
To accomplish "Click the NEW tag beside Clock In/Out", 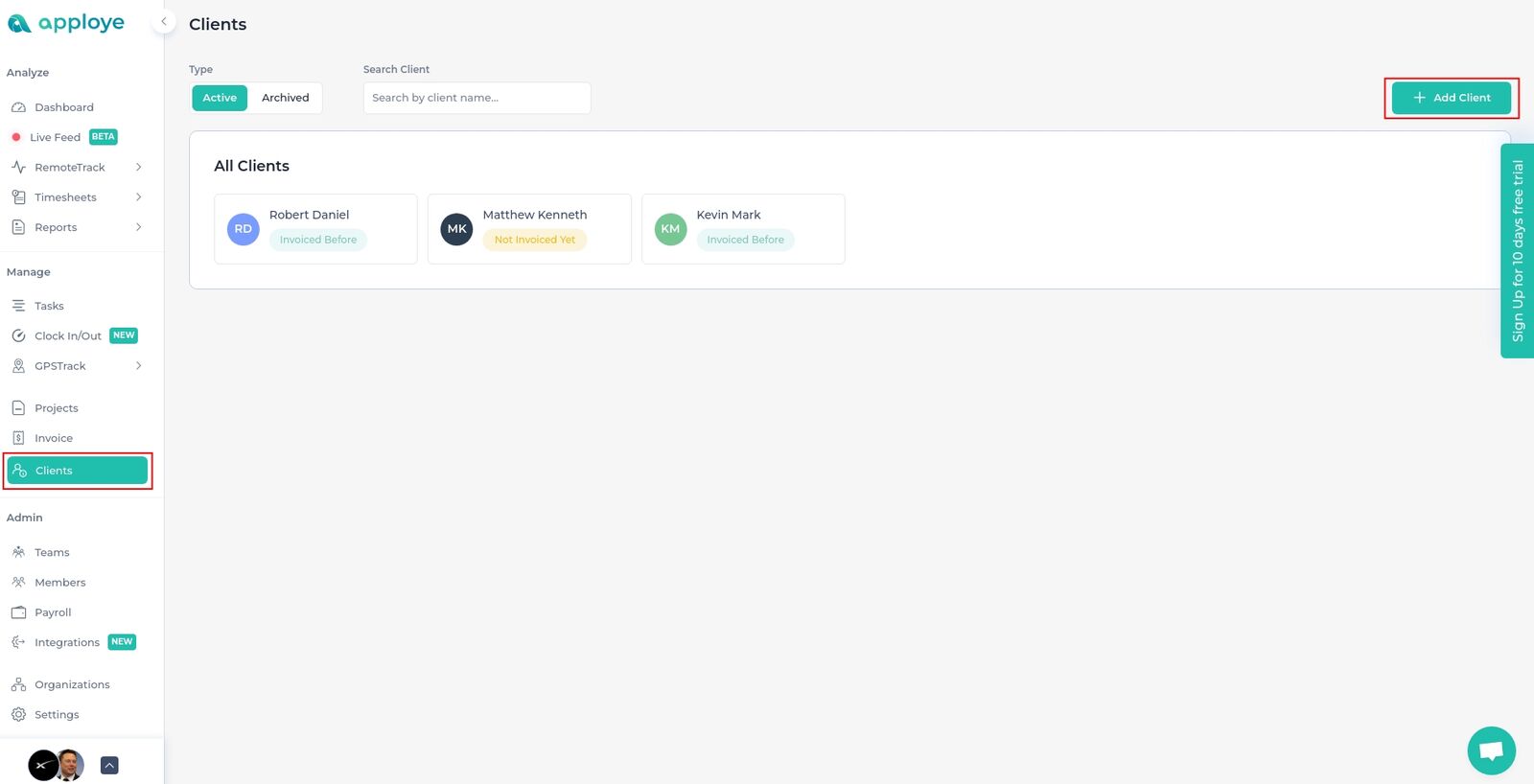I will (124, 335).
